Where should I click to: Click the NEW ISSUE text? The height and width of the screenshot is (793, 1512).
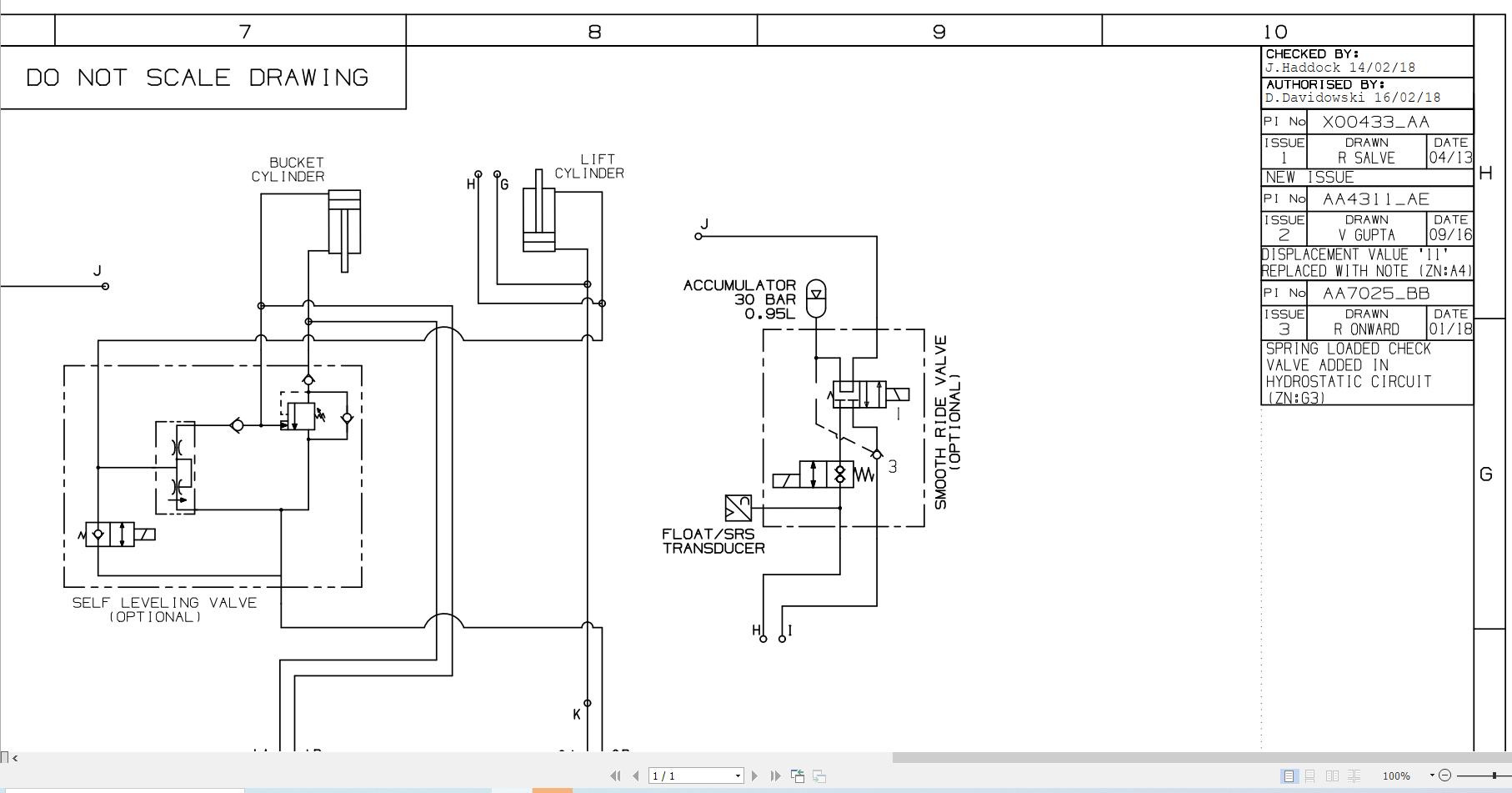pos(1309,178)
